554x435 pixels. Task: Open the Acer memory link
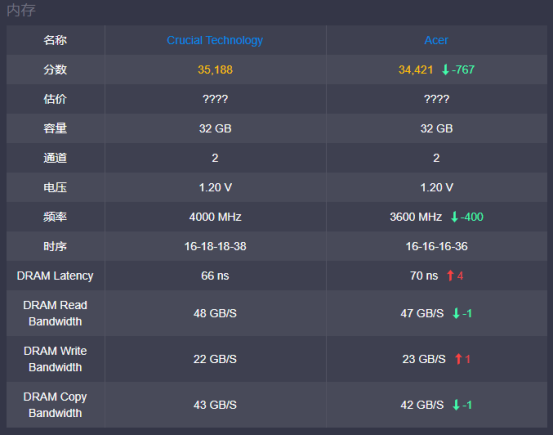436,40
